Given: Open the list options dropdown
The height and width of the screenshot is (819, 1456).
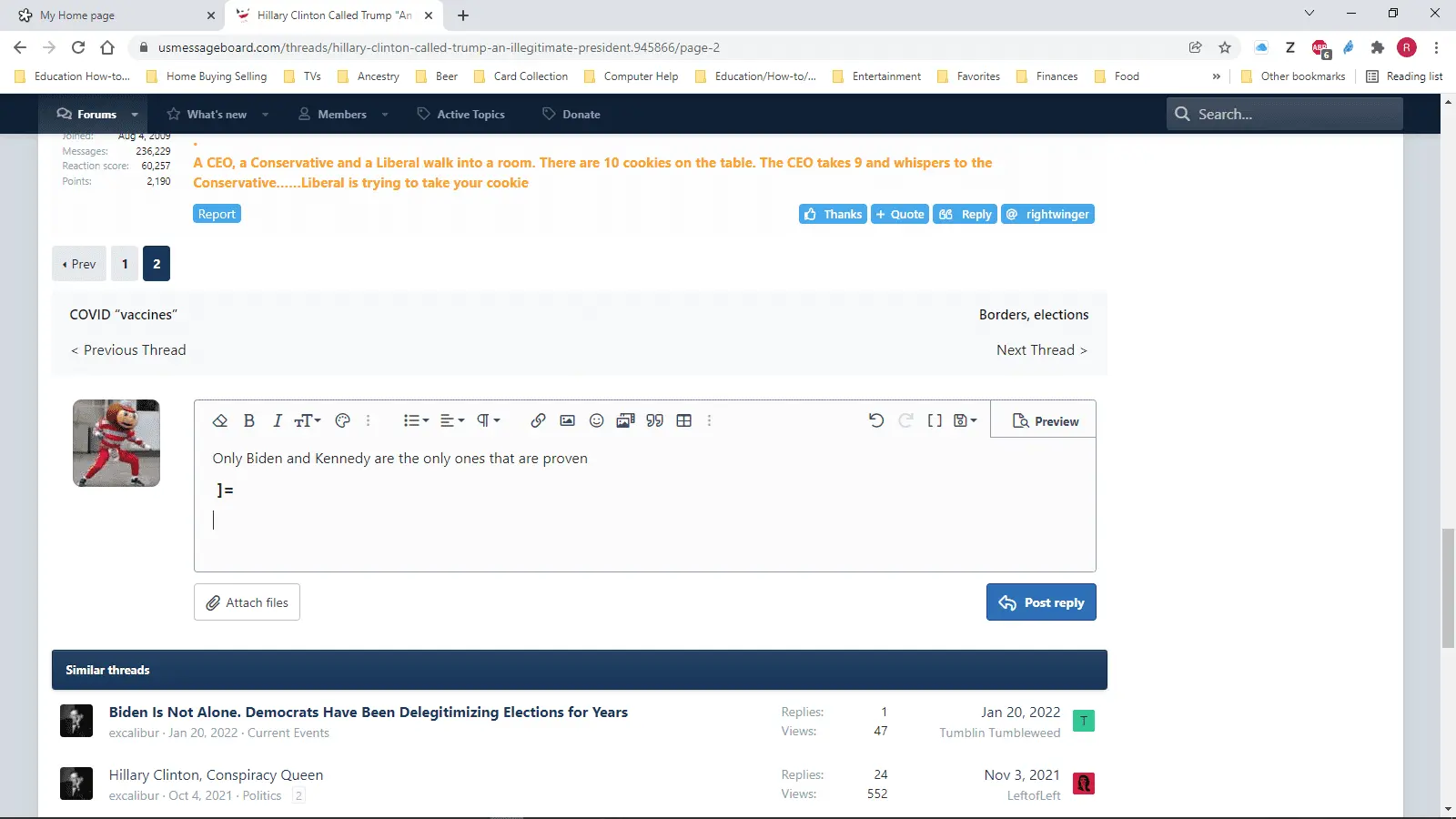Looking at the screenshot, I should 416,420.
